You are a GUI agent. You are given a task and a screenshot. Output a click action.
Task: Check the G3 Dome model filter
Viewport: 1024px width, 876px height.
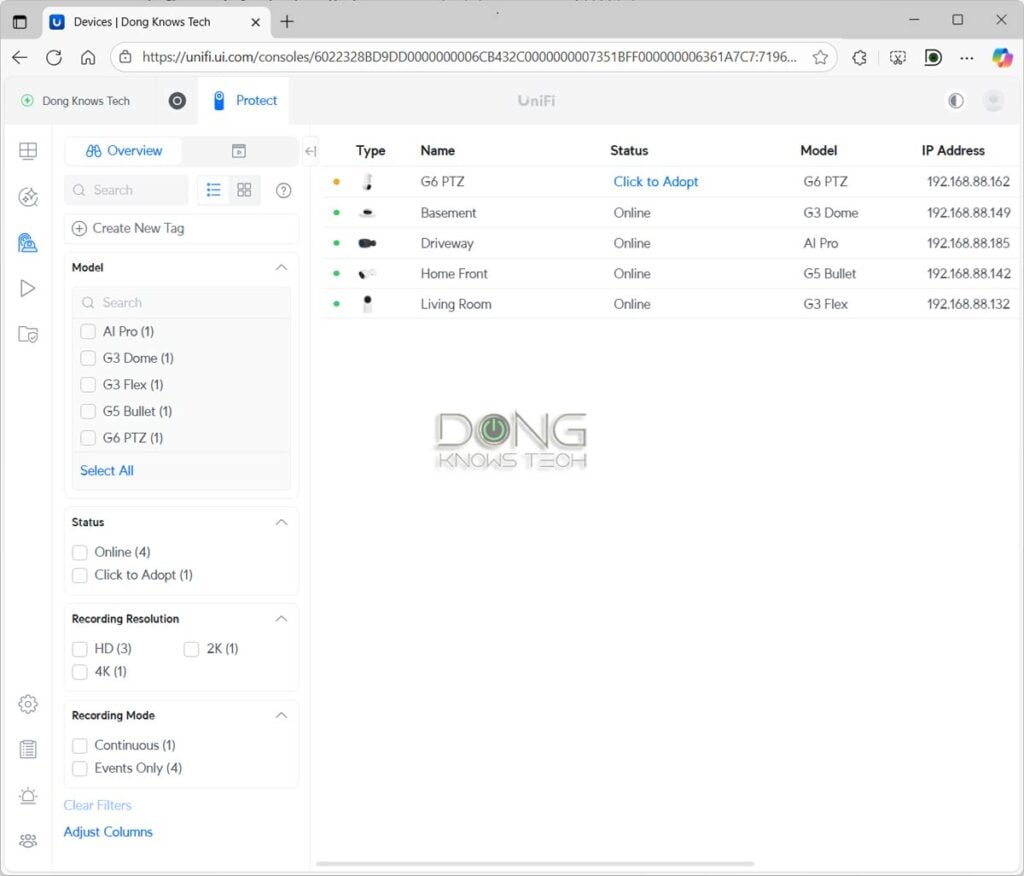click(x=88, y=358)
